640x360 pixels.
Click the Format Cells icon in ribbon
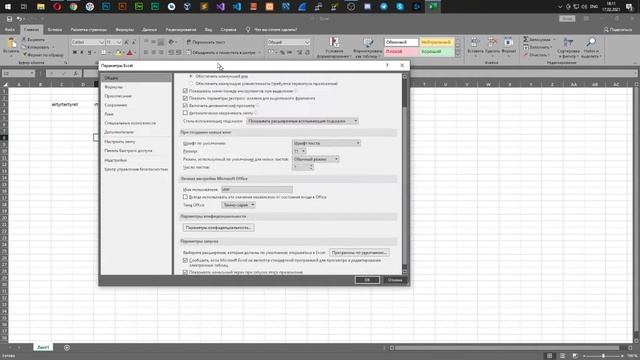click(509, 42)
